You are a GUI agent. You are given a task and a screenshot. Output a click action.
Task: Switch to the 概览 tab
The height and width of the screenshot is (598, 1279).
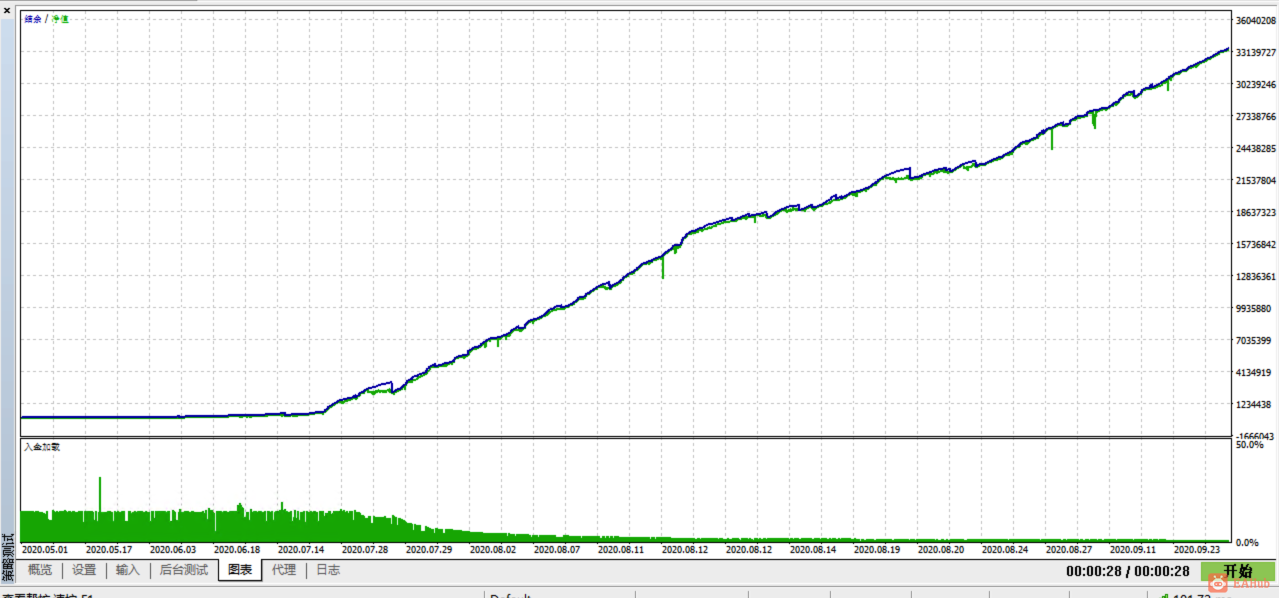pos(40,570)
